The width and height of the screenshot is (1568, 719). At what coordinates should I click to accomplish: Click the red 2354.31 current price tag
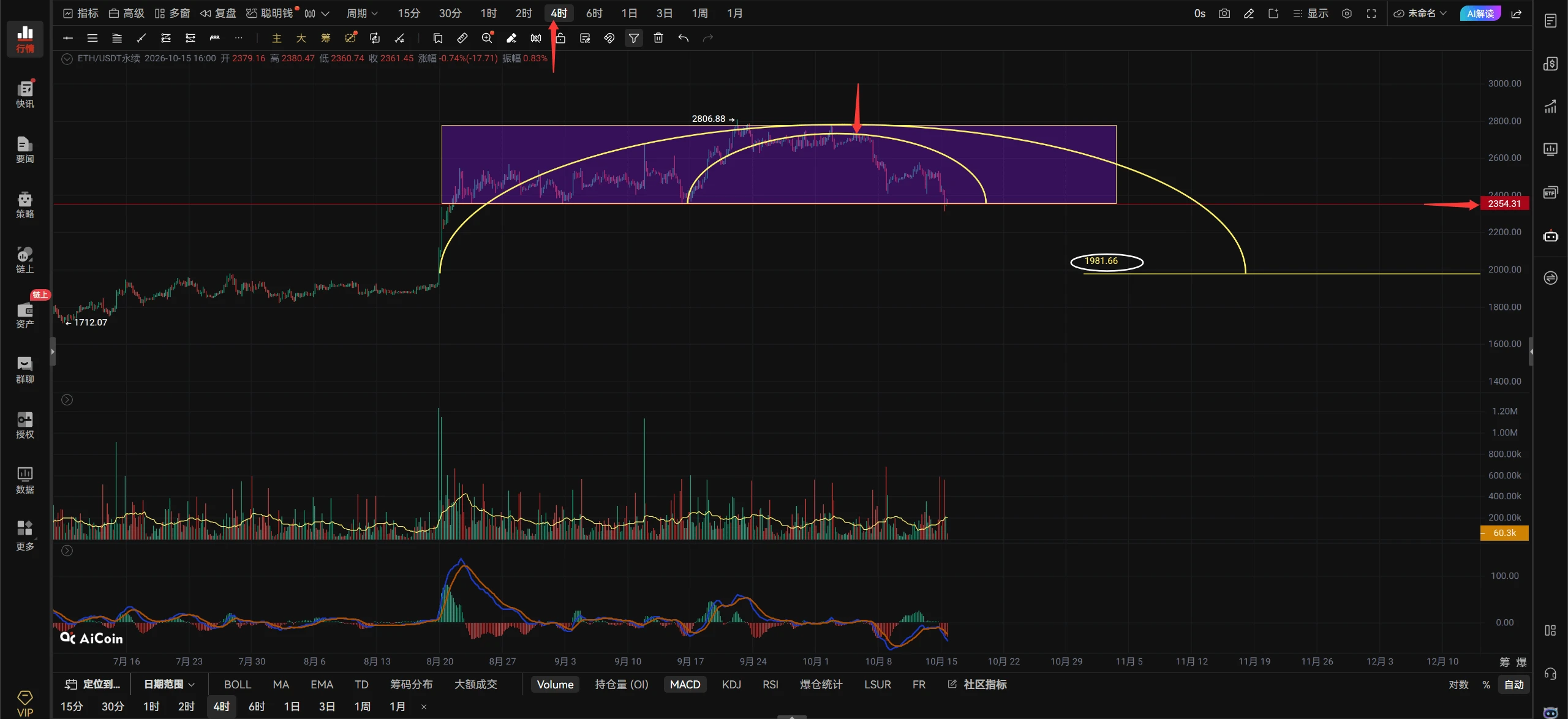coord(1504,203)
